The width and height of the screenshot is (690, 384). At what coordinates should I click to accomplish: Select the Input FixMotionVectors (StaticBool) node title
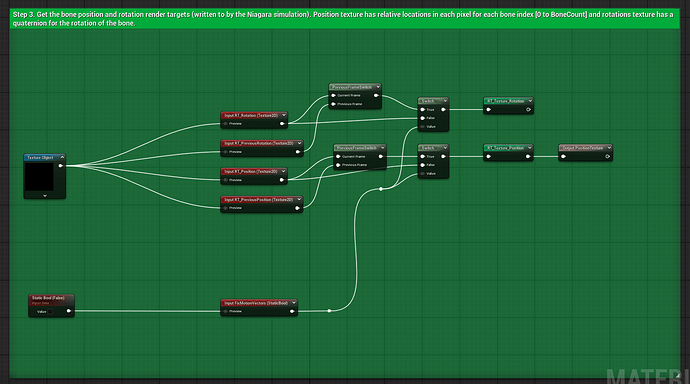point(256,303)
